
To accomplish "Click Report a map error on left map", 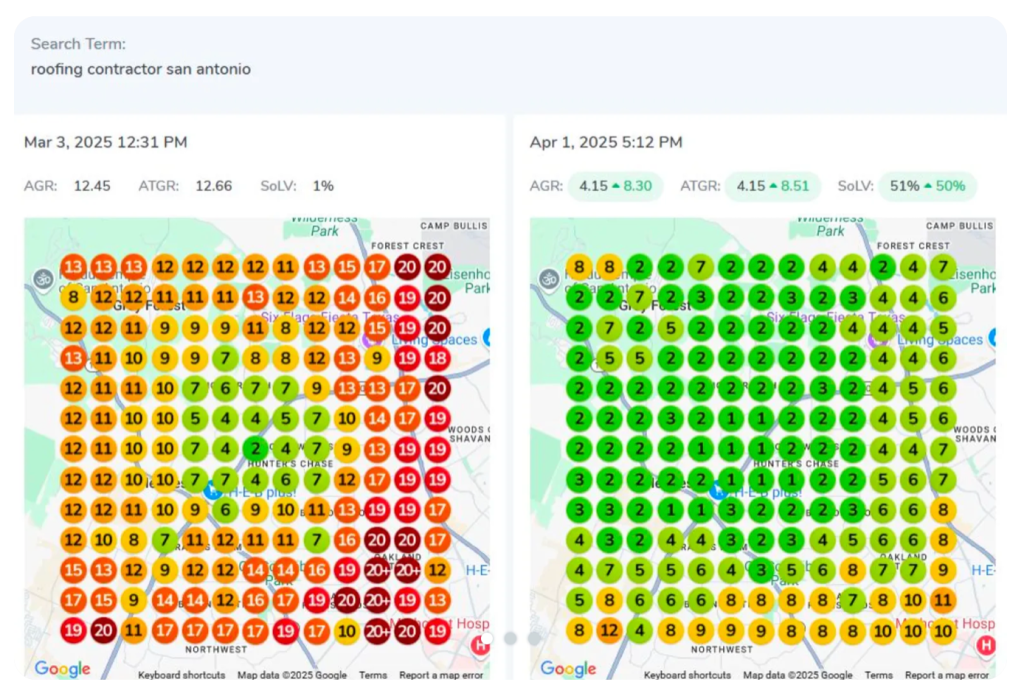I will (x=442, y=675).
